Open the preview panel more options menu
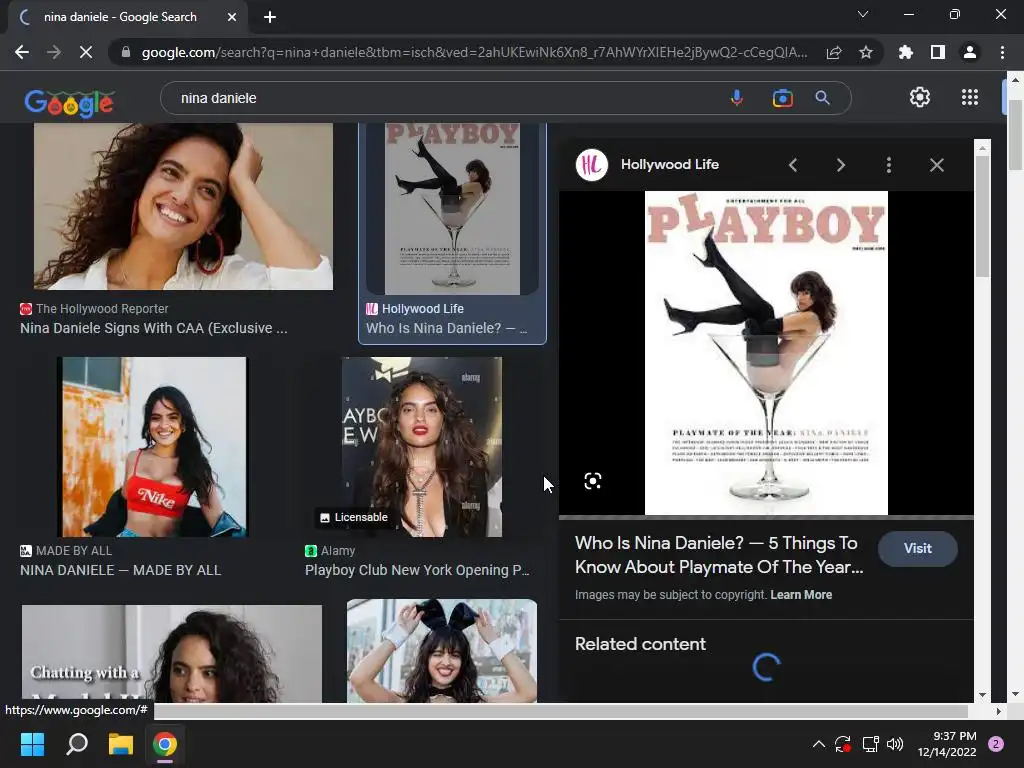 [889, 165]
